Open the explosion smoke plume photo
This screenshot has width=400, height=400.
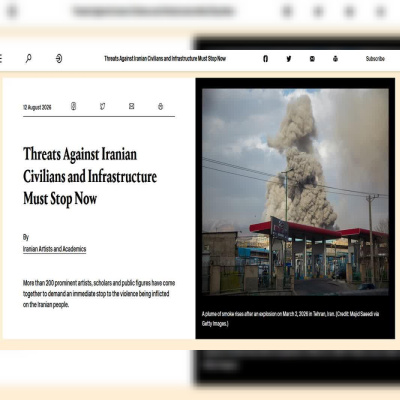coord(295,192)
